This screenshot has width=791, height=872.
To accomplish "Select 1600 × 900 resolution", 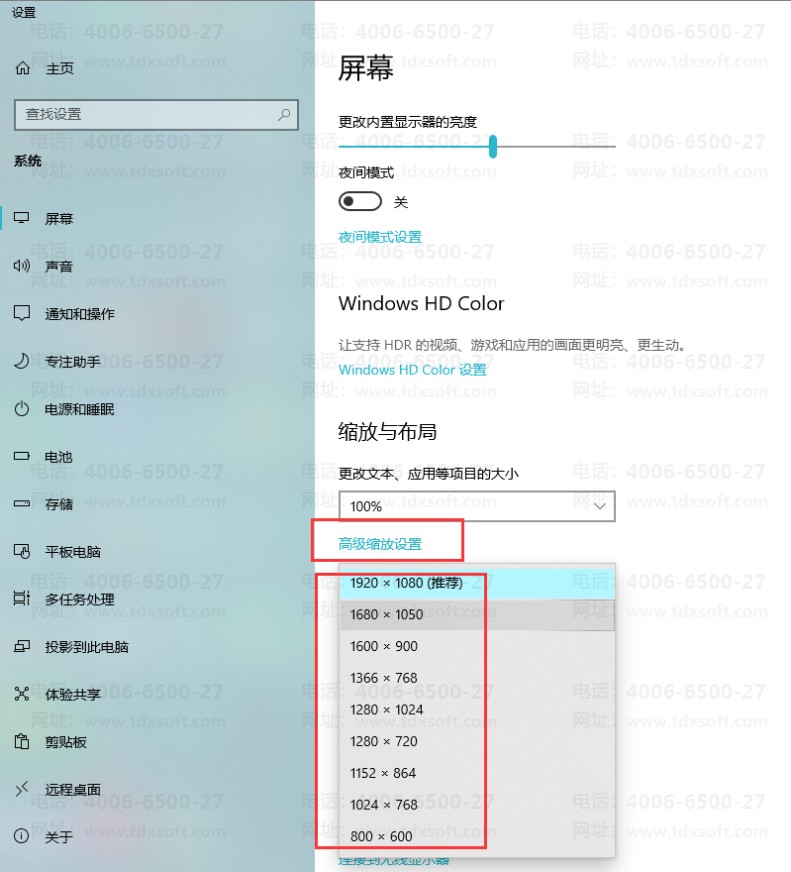I will [477, 646].
